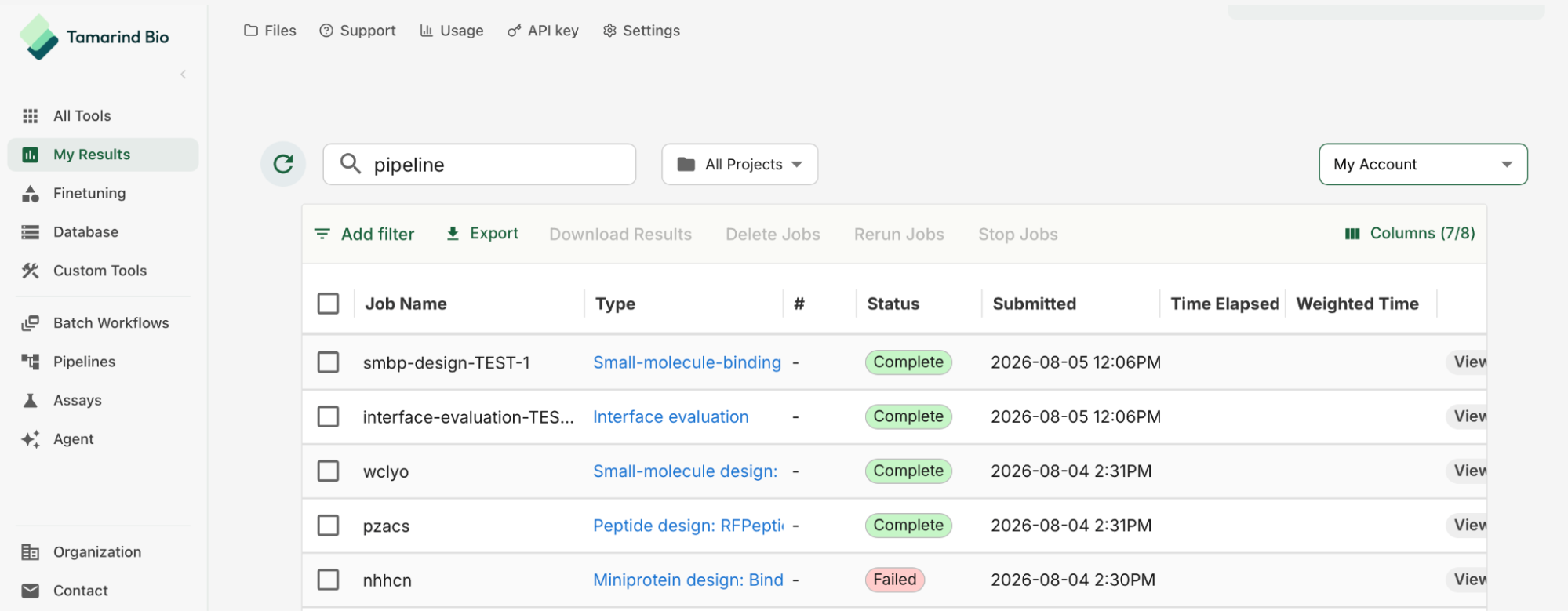Open the Usage menu item
Screen dimensions: 1568x611
[x=452, y=31]
